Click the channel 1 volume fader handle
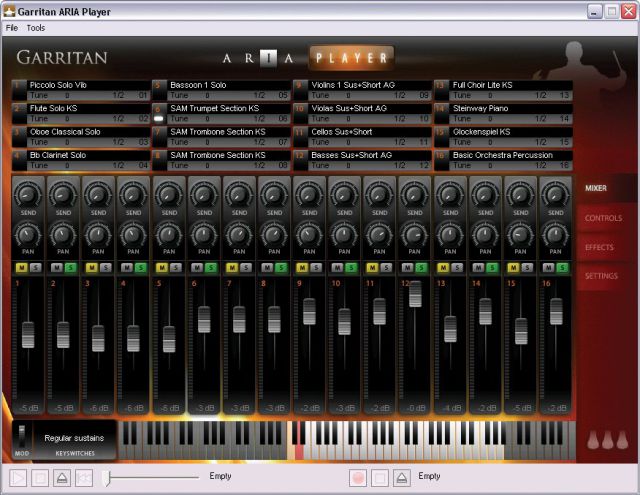Image resolution: width=640 pixels, height=495 pixels. tap(28, 335)
